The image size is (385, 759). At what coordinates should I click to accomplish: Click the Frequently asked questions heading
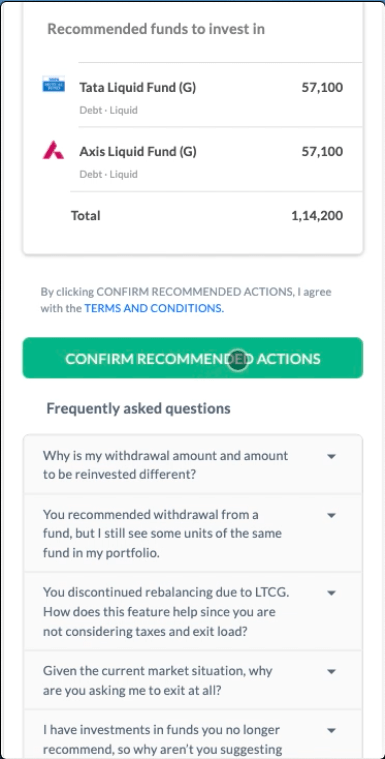click(139, 409)
